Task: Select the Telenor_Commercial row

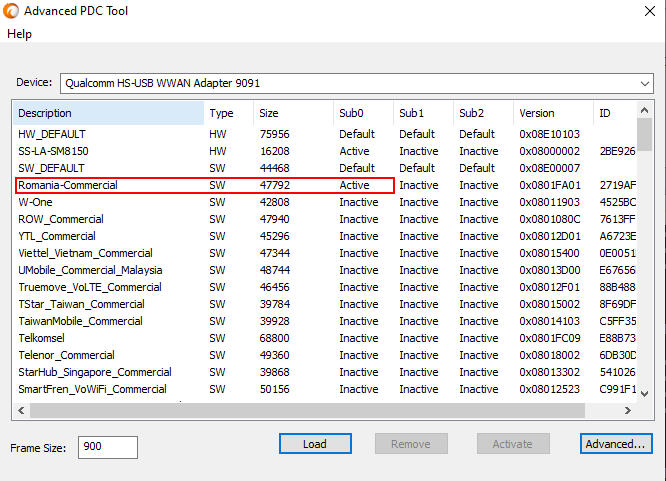Action: [325, 355]
